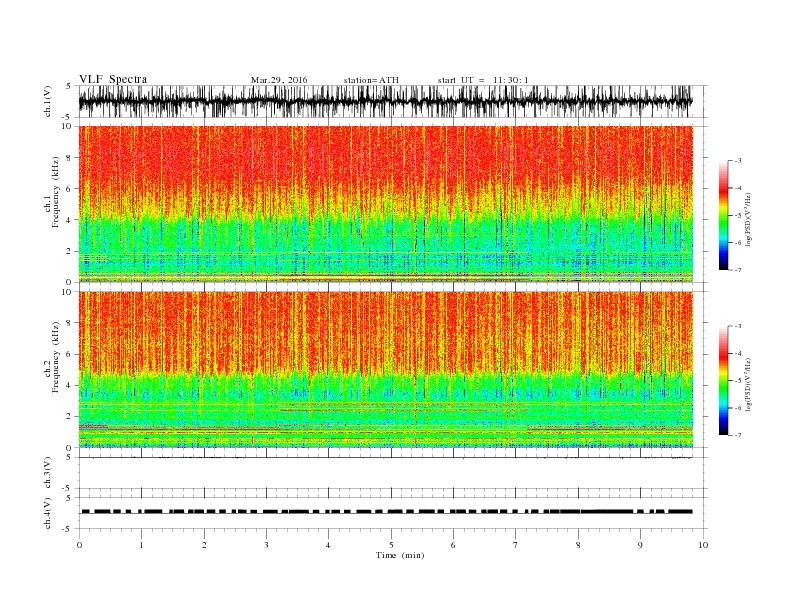Click the ch.4 dashed signal trace
The image size is (792, 612).
(386, 512)
